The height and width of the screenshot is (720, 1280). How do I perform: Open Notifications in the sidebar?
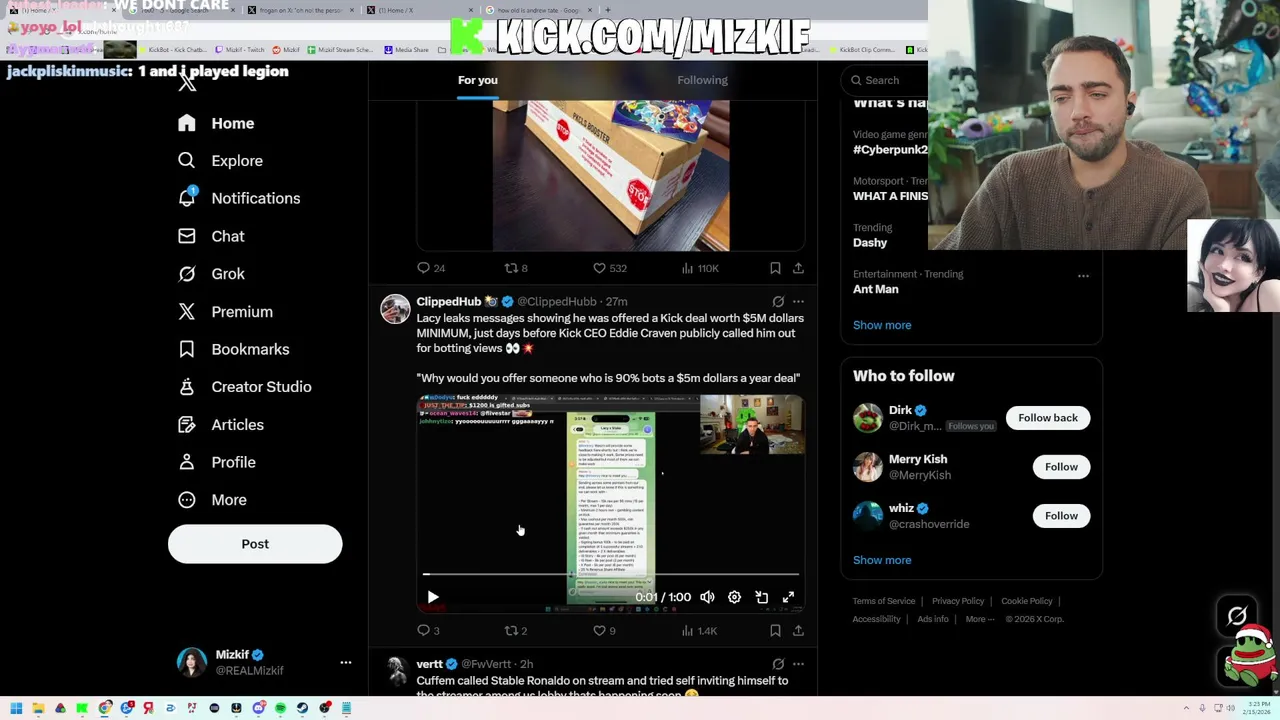point(239,198)
